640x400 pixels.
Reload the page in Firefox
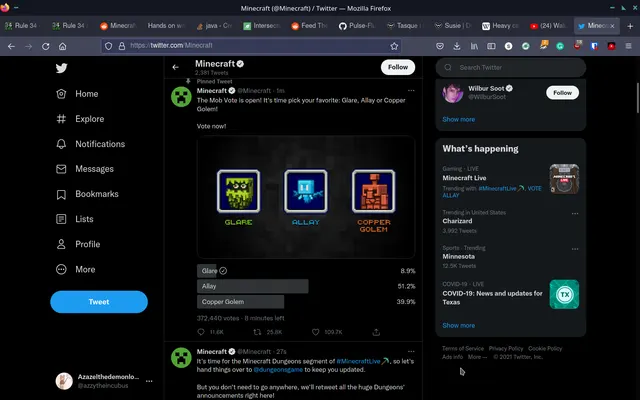click(x=45, y=46)
